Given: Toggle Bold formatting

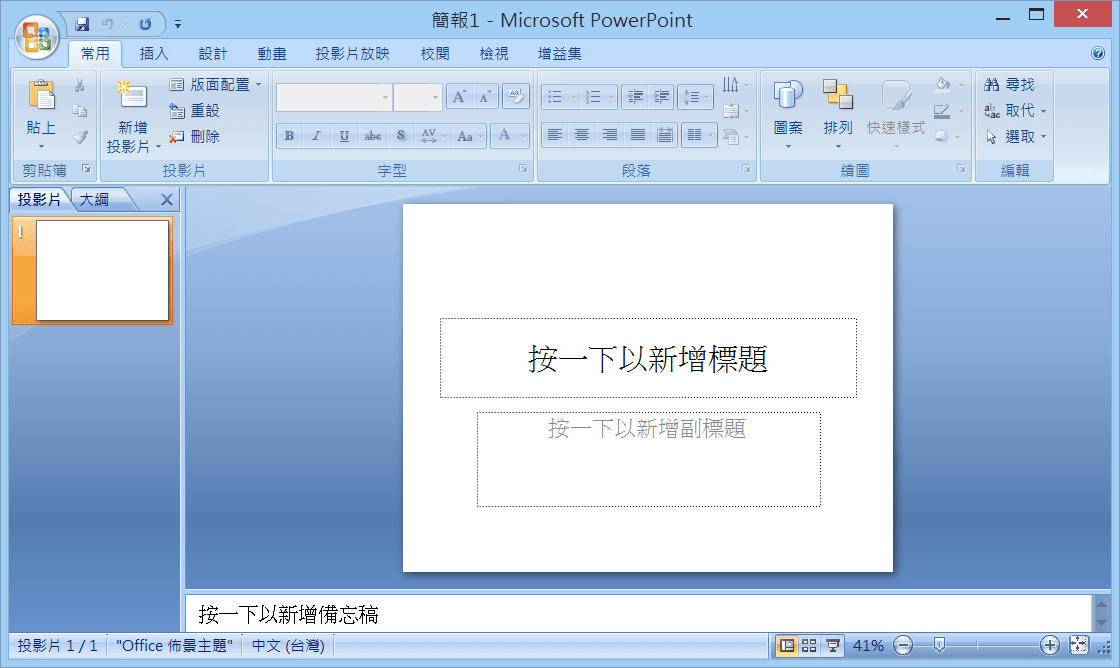Looking at the screenshot, I should [x=289, y=135].
